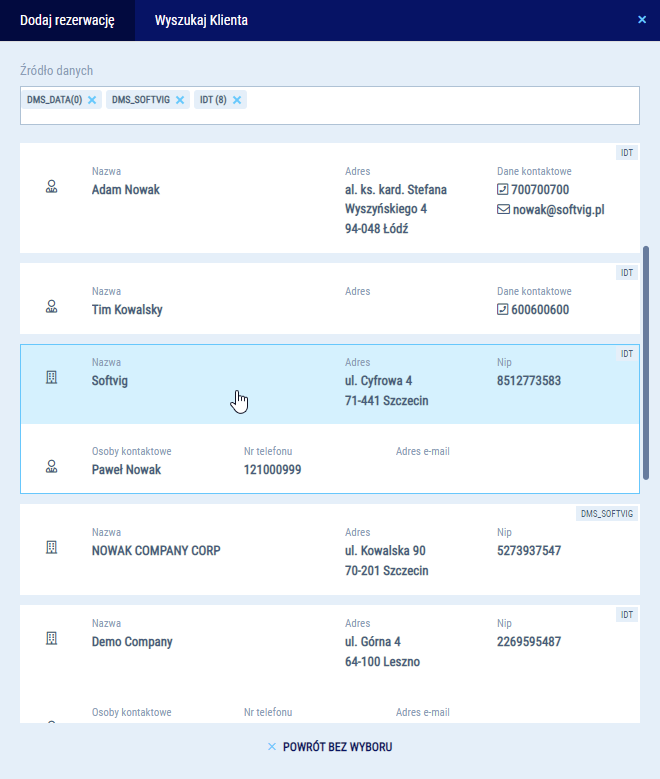
Task: Click envelope icon by nowak@softvig.pl
Action: tap(503, 210)
